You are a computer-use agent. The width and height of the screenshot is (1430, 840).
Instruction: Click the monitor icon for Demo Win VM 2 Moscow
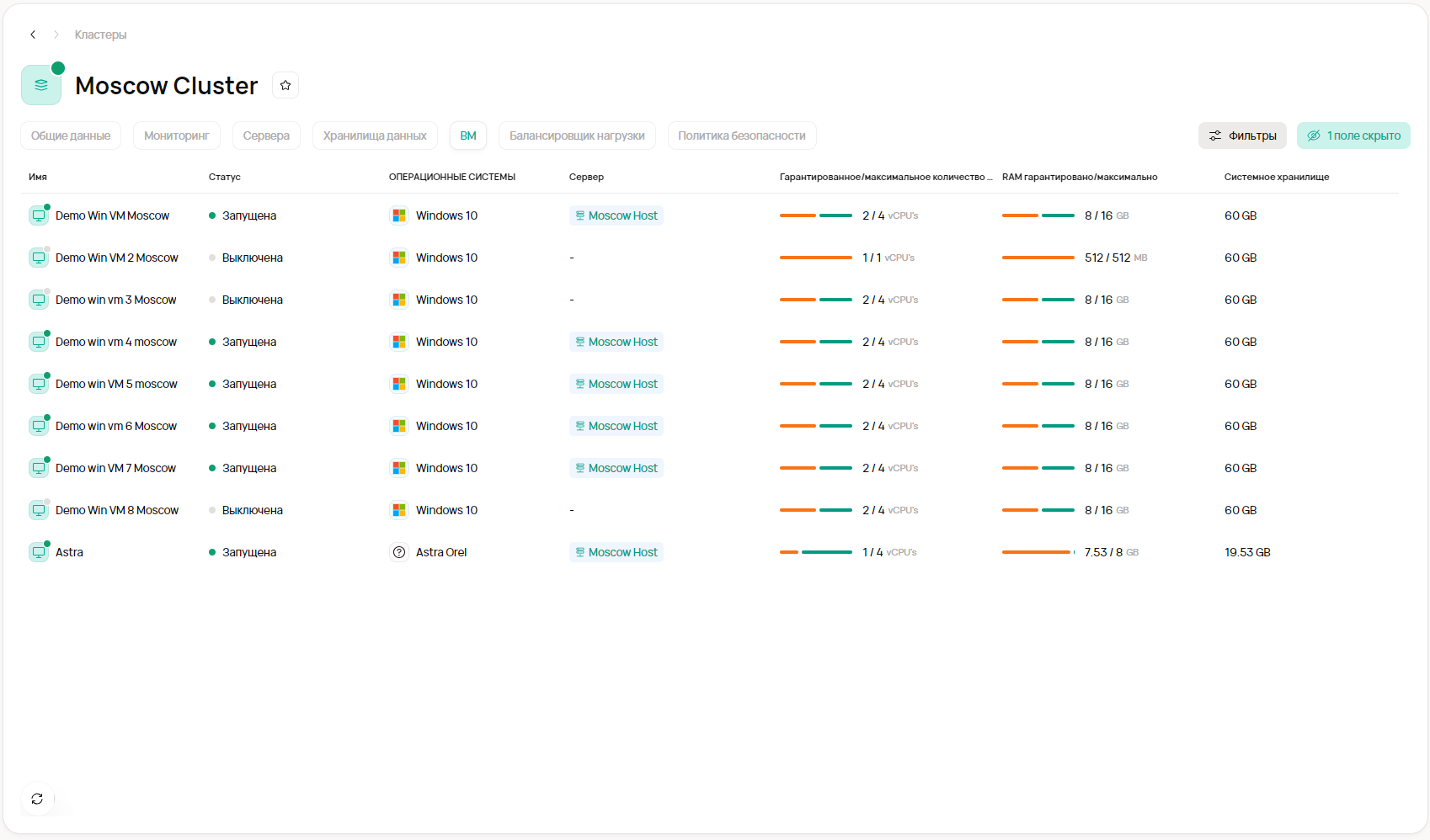click(39, 258)
